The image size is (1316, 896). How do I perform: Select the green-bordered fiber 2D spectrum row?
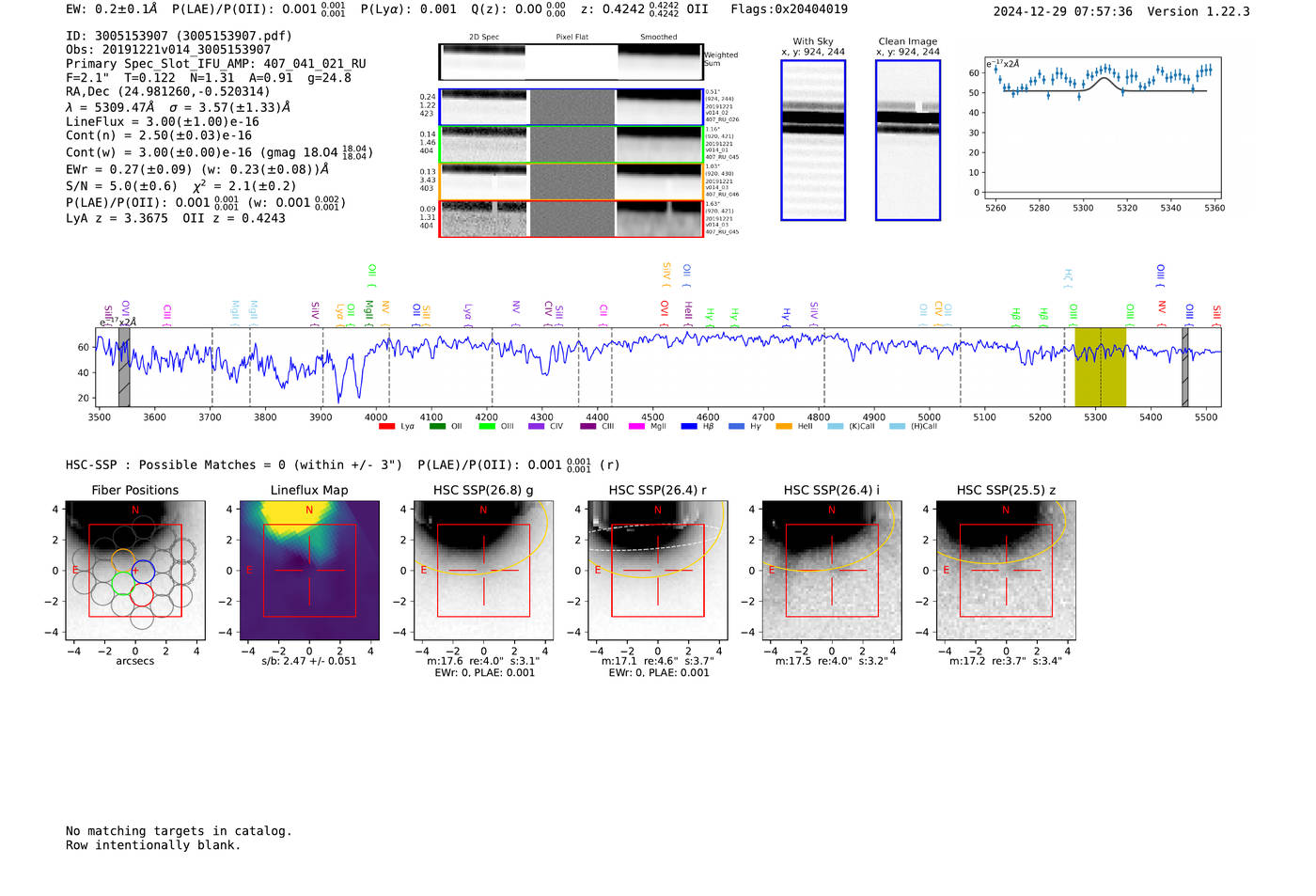tap(571, 144)
